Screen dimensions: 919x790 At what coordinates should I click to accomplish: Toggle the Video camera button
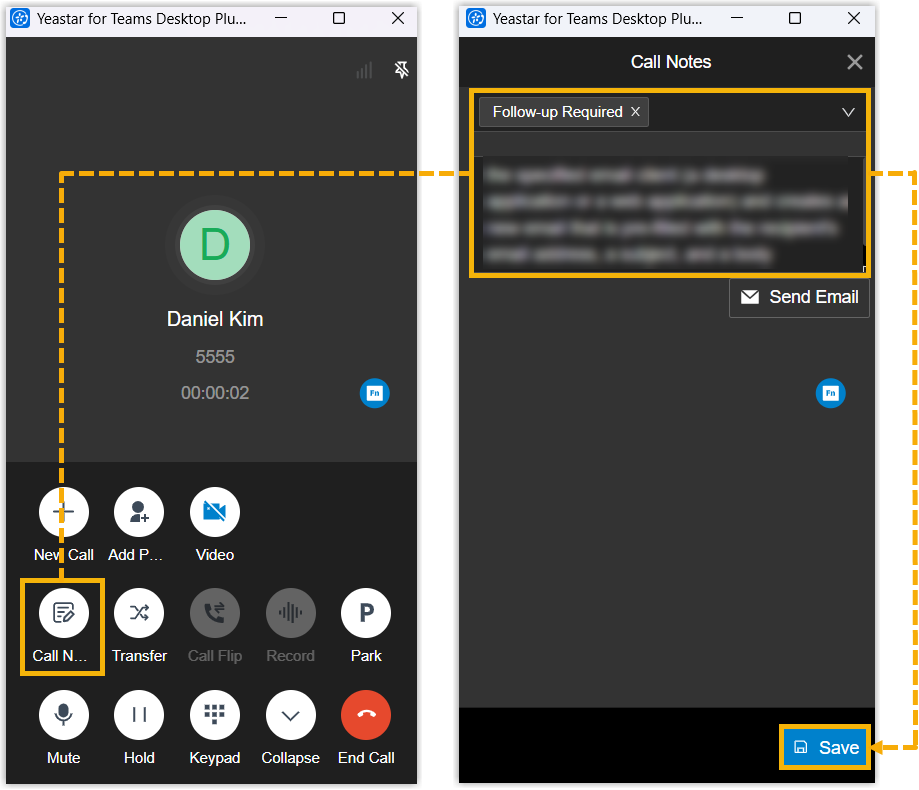215,512
